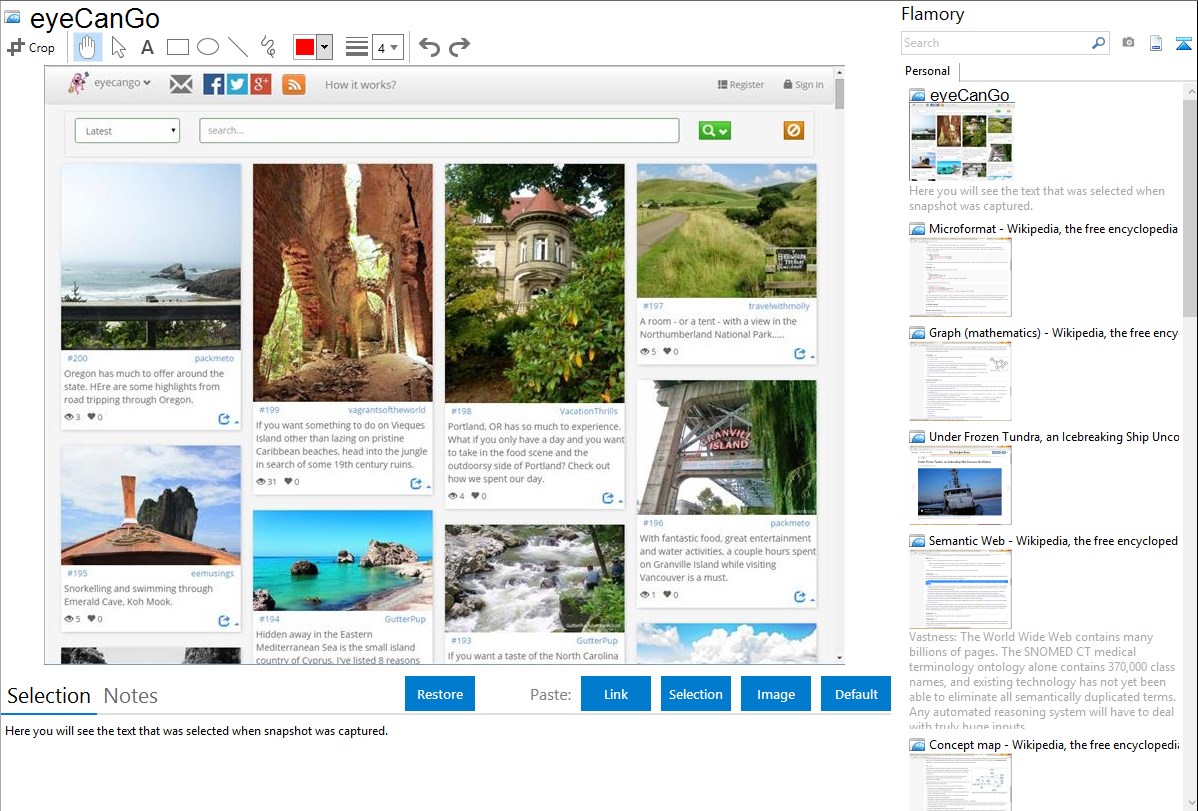Image resolution: width=1198 pixels, height=811 pixels.
Task: Click the camera snapshot icon
Action: (x=1128, y=43)
